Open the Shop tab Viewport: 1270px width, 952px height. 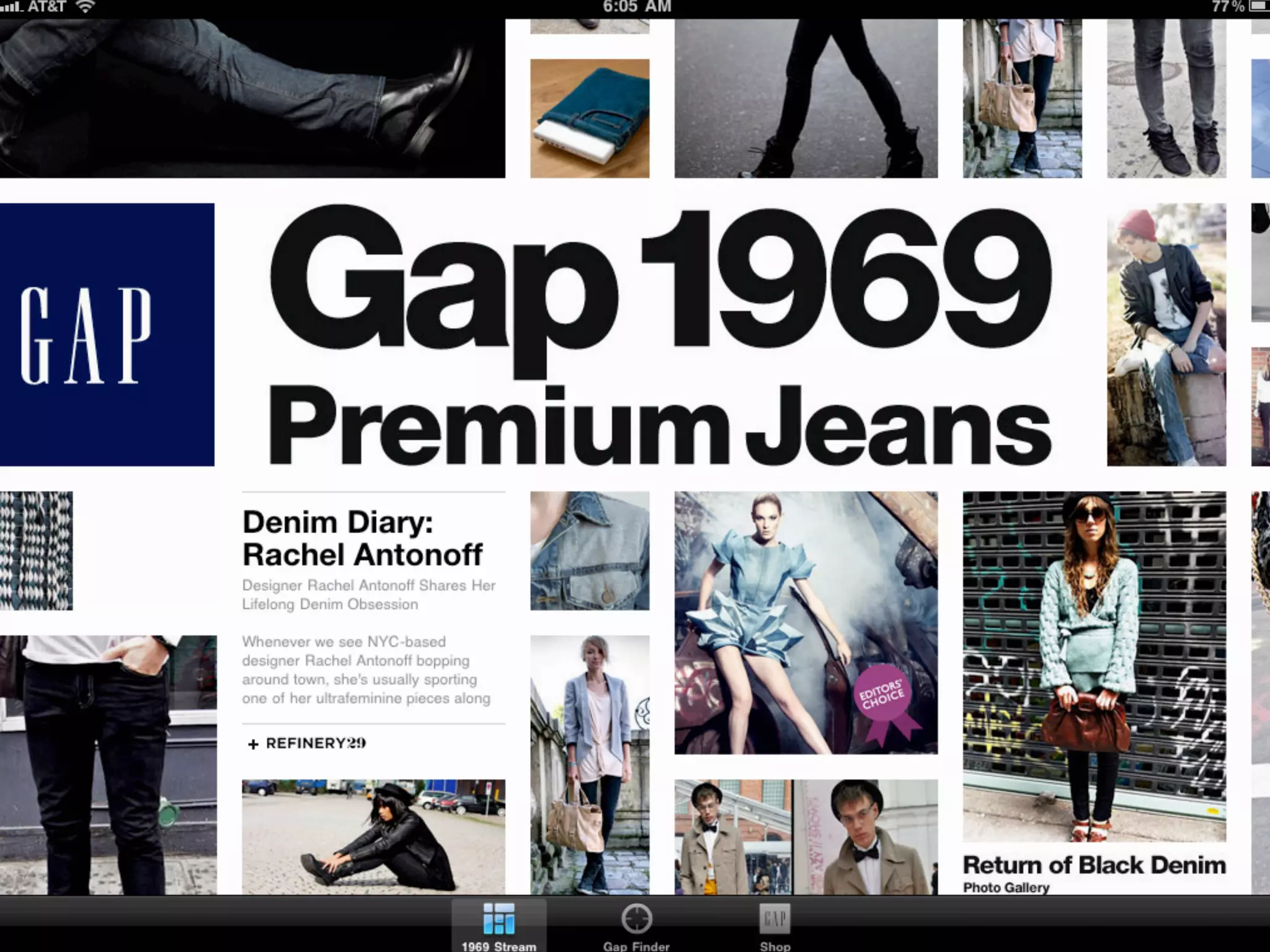coord(775,925)
